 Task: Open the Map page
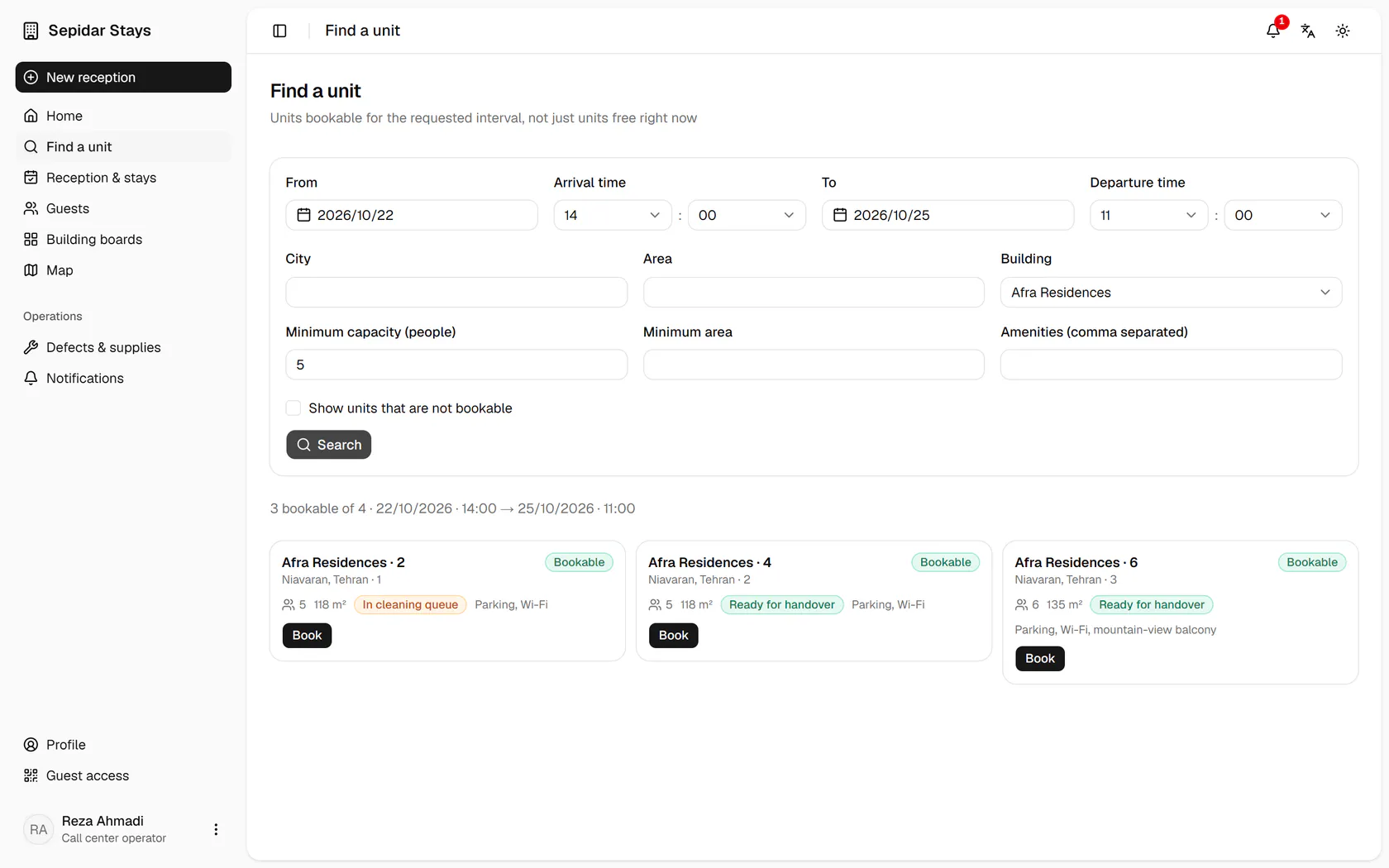point(123,270)
